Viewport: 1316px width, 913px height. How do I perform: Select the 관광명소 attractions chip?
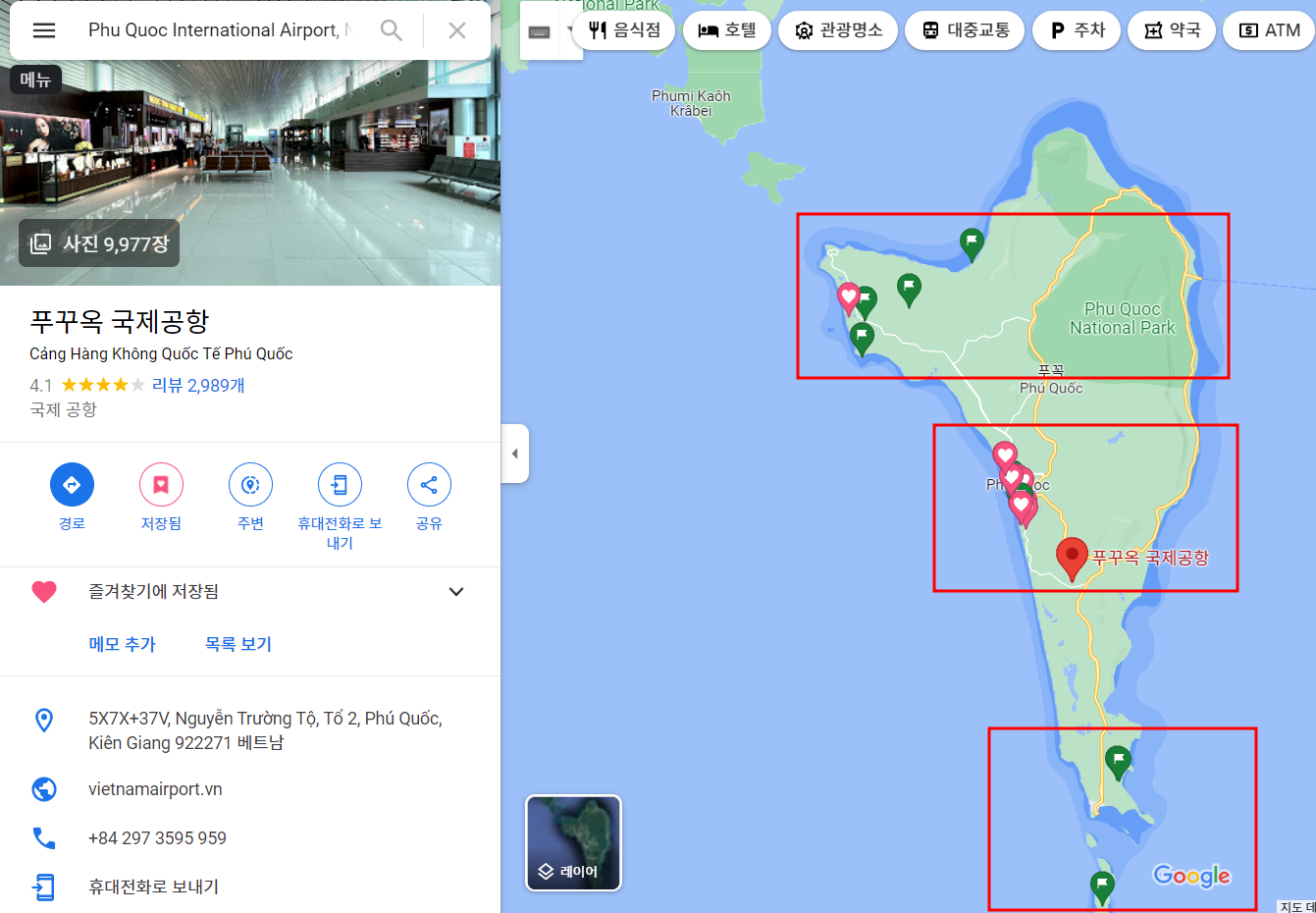839,30
